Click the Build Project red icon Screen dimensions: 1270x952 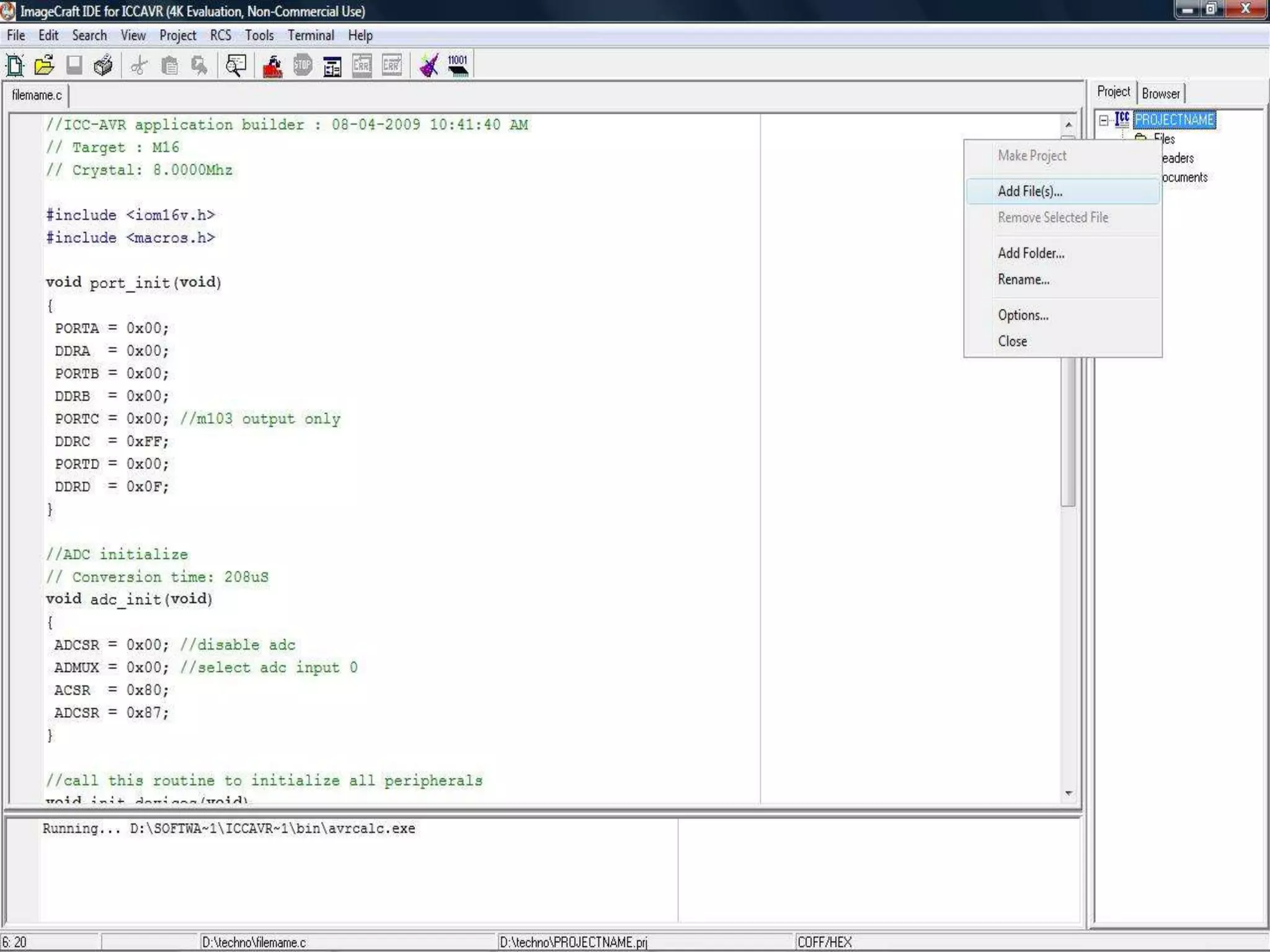click(x=272, y=65)
